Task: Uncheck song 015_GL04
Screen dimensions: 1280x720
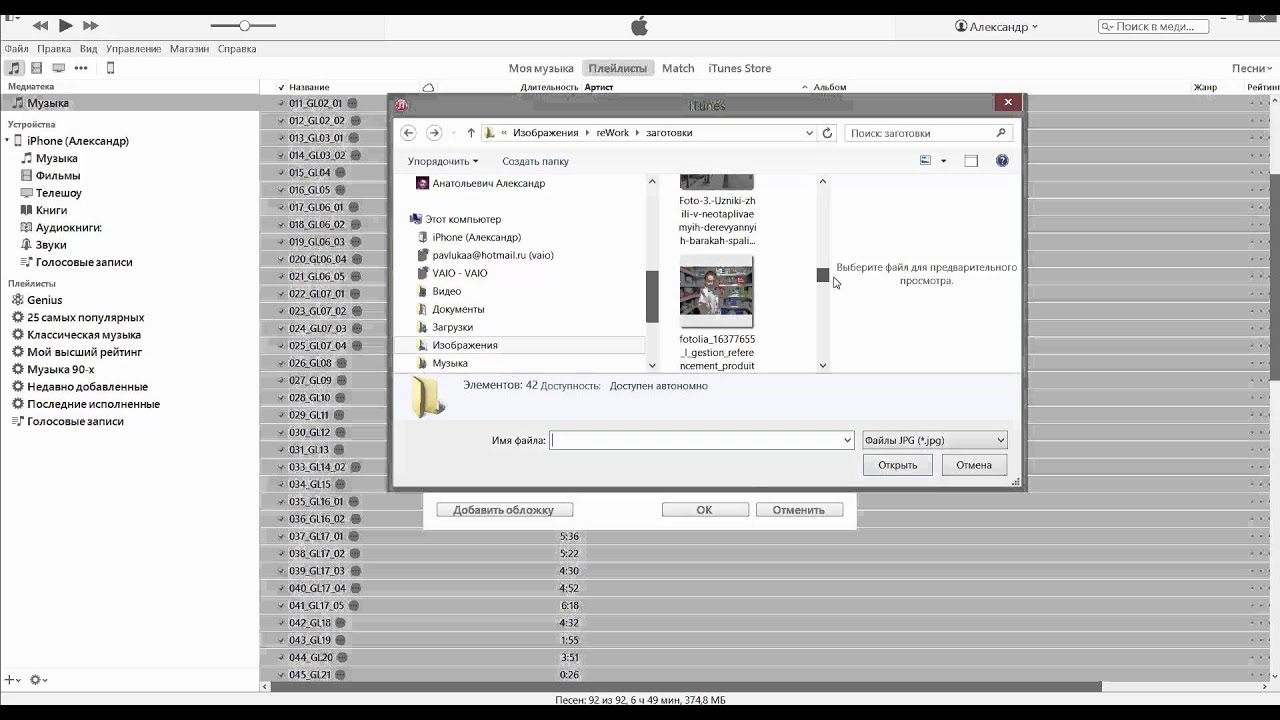Action: point(282,173)
